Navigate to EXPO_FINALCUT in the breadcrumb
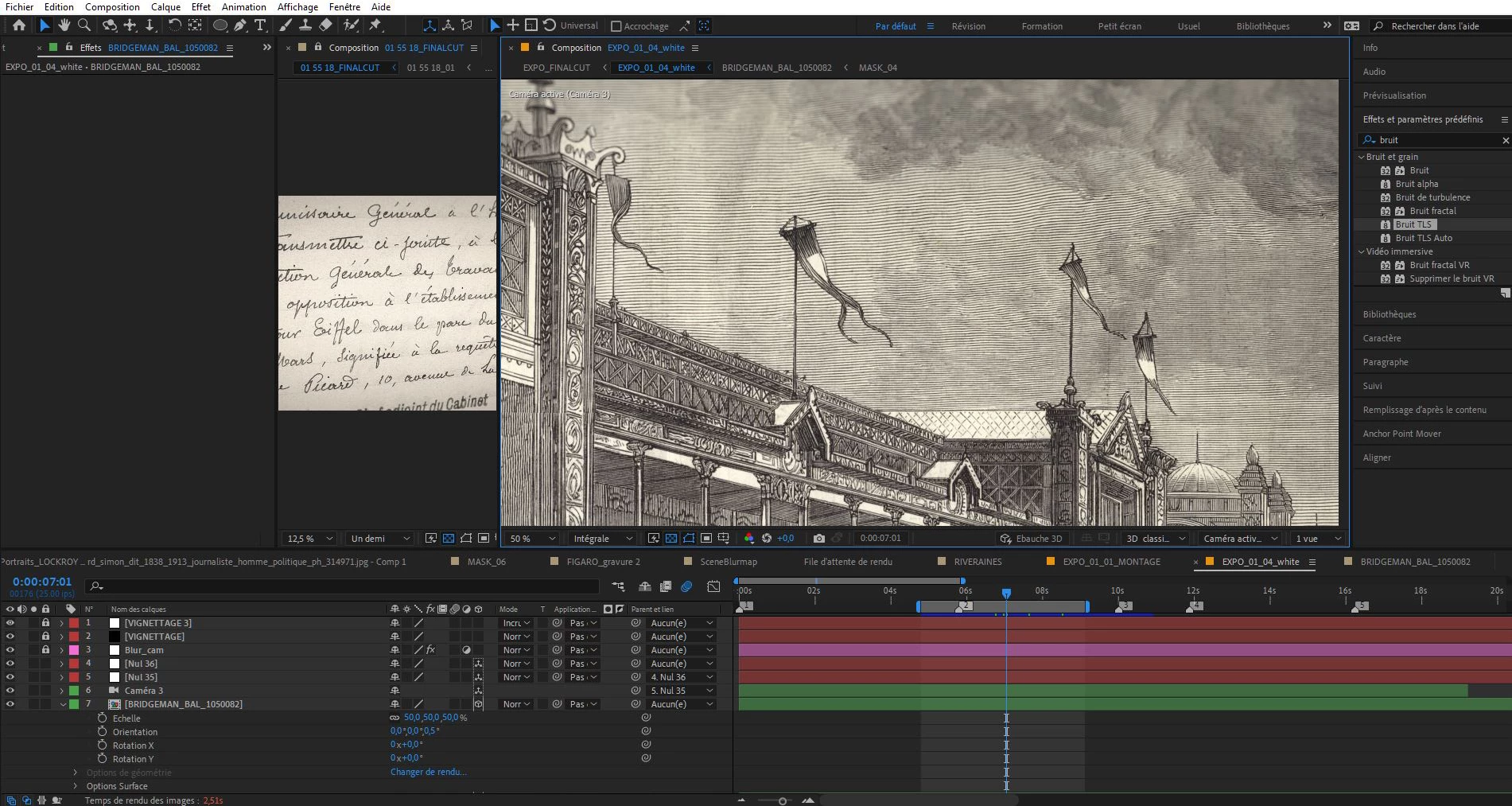 (557, 68)
